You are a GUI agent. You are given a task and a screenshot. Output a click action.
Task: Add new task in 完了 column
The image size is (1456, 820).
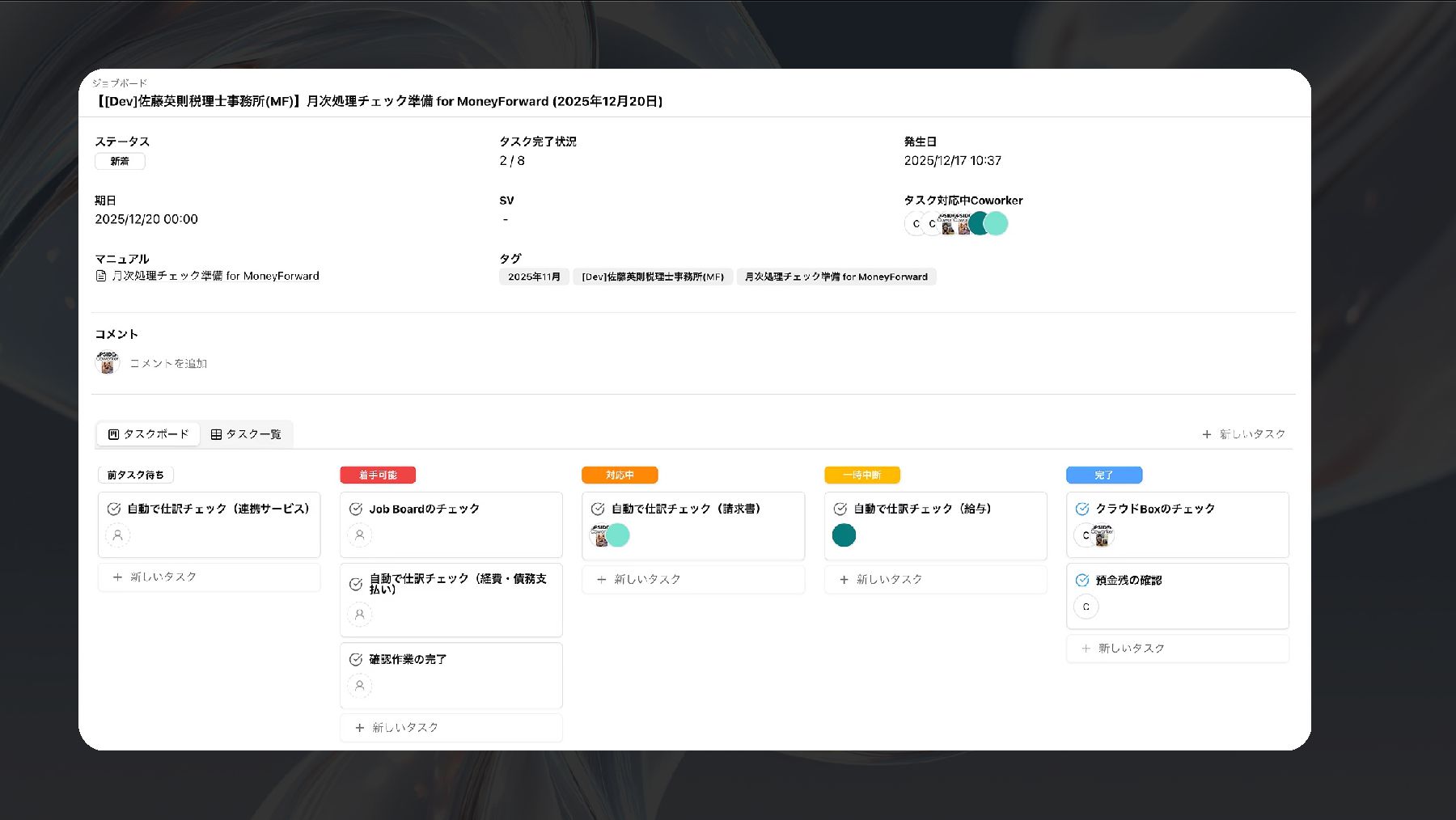point(1178,649)
